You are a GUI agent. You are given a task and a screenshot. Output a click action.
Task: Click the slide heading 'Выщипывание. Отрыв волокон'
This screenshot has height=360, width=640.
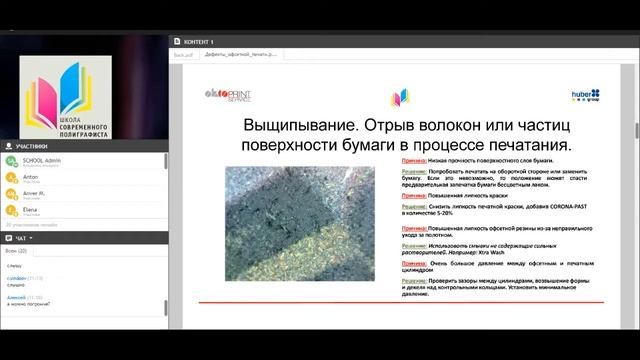click(407, 135)
